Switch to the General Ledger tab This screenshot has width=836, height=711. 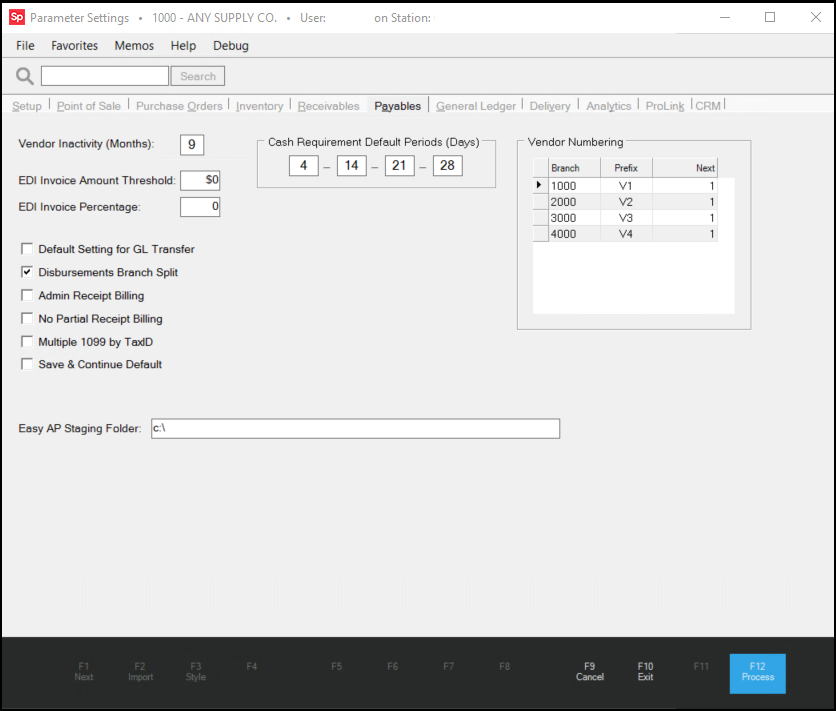(476, 106)
